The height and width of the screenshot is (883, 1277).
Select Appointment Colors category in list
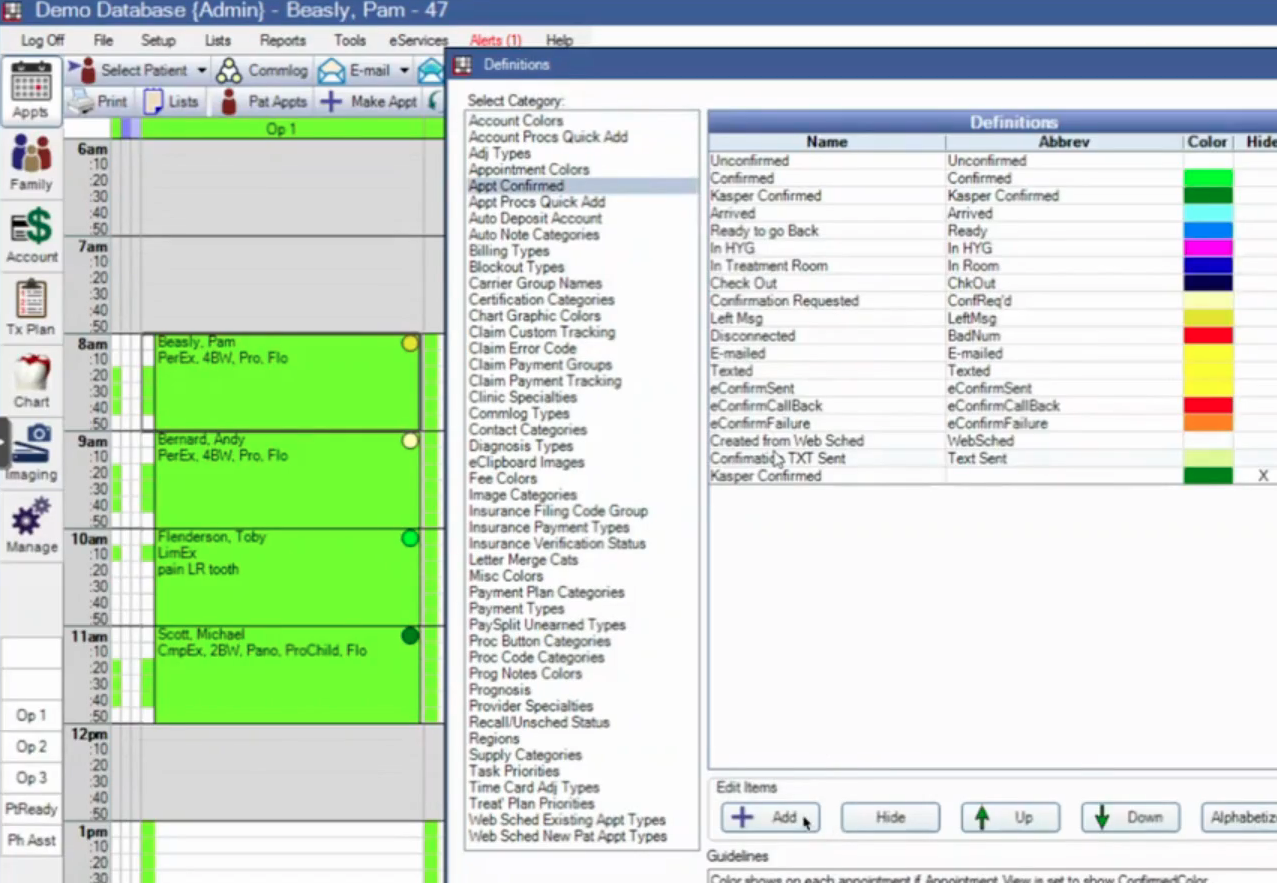point(529,170)
